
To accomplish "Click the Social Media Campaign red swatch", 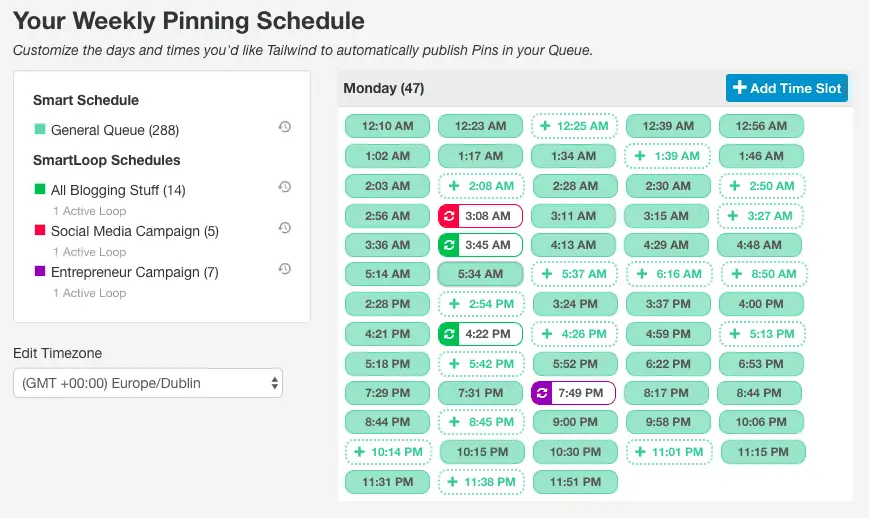I will [x=39, y=230].
